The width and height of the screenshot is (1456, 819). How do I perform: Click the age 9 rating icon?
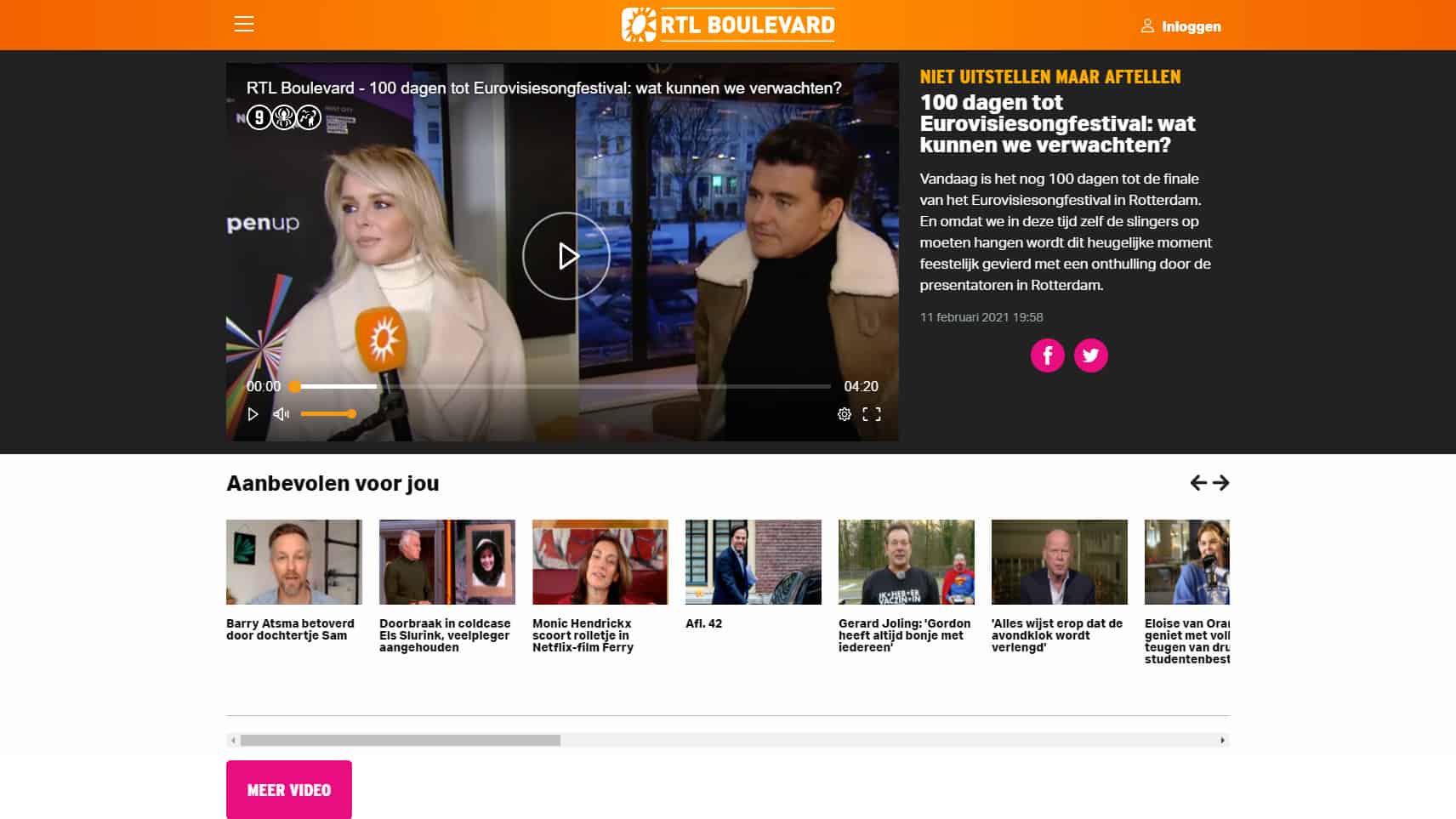click(259, 117)
